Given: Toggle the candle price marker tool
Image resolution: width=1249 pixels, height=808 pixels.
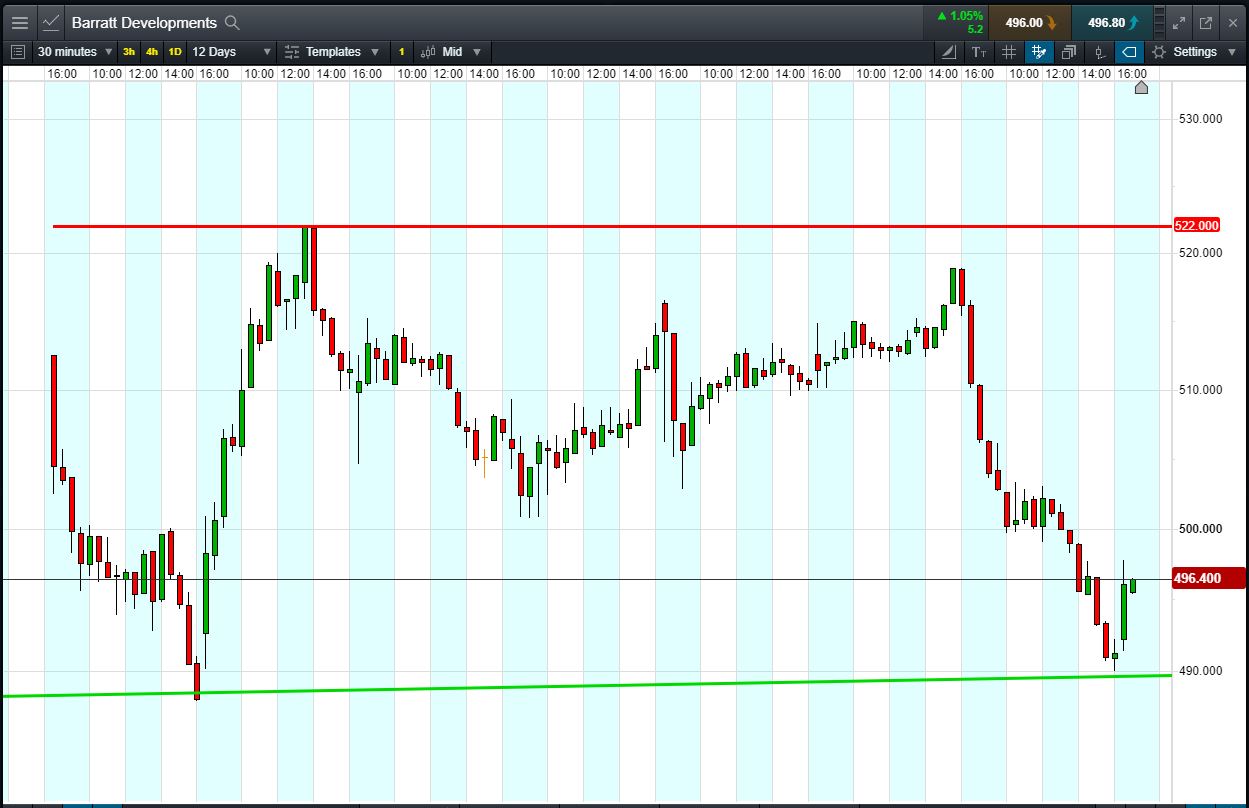Looking at the screenshot, I should coord(1099,52).
